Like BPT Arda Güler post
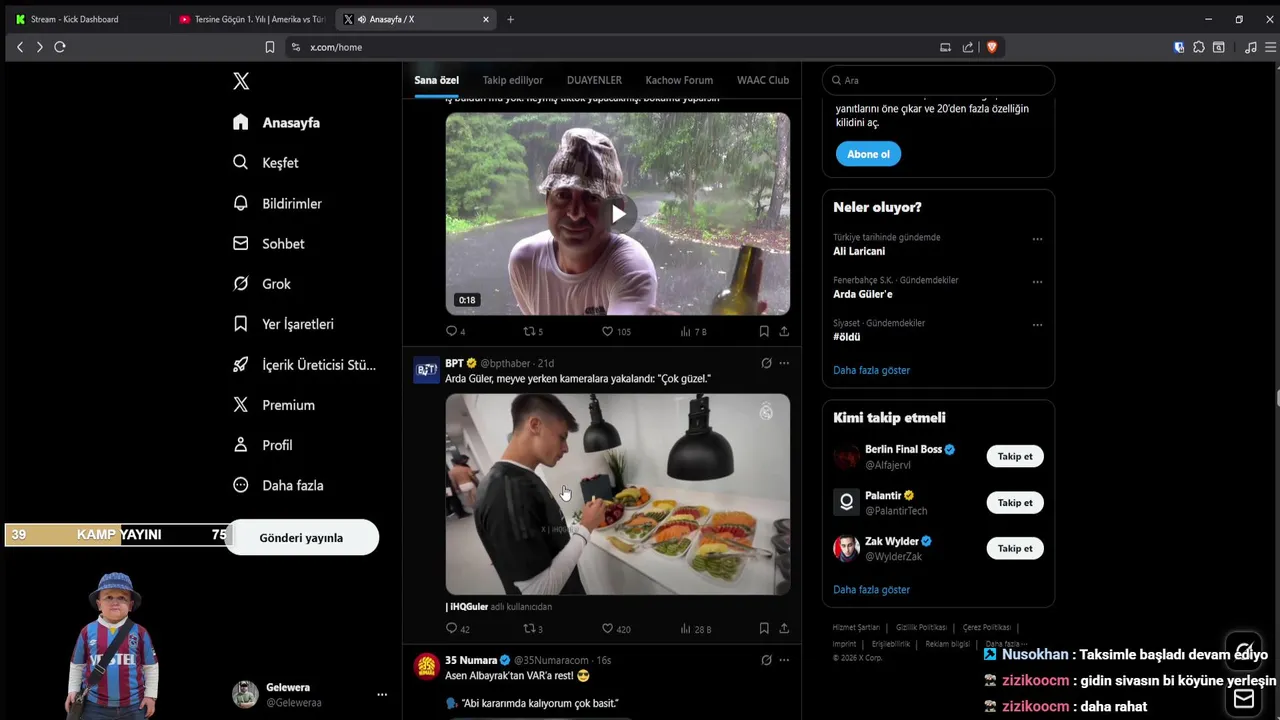 [x=615, y=629]
